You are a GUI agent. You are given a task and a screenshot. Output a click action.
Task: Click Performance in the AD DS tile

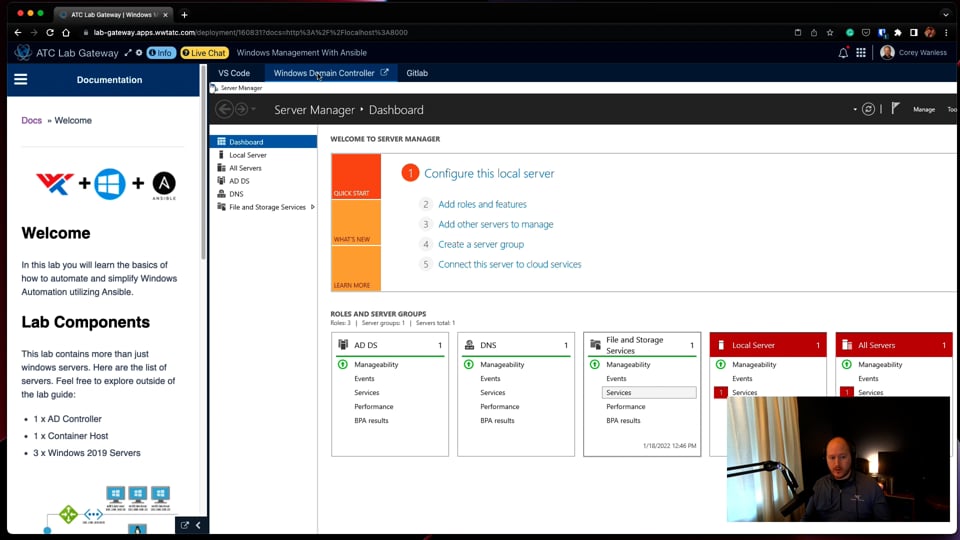point(373,407)
